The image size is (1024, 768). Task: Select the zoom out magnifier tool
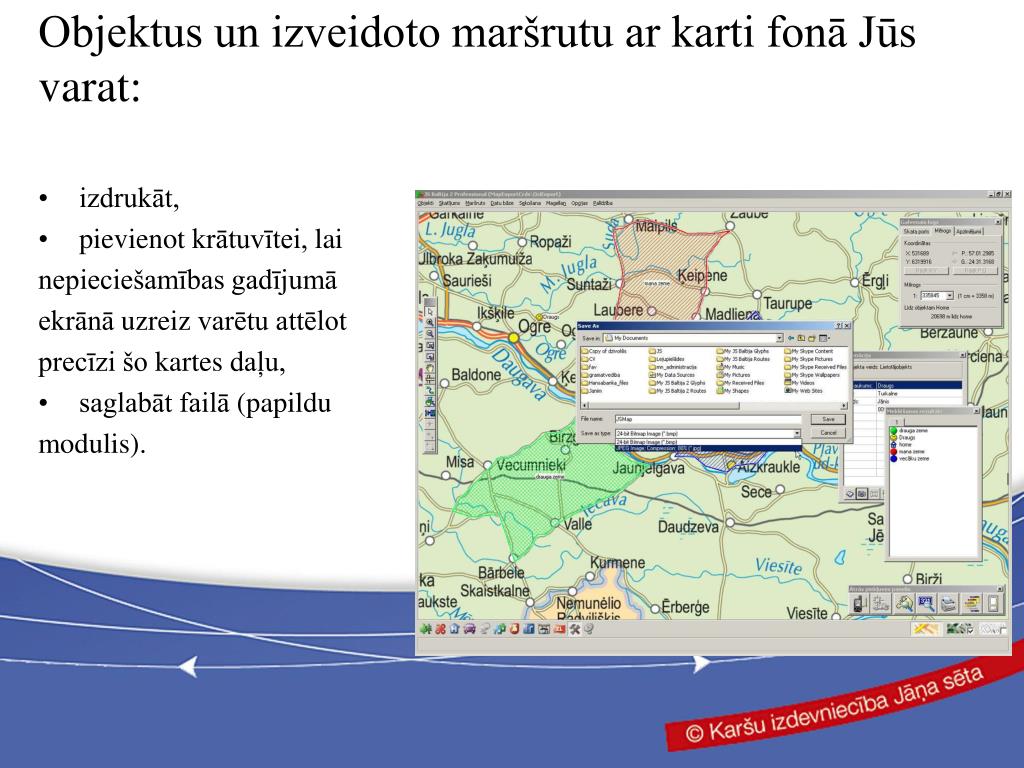coord(430,333)
